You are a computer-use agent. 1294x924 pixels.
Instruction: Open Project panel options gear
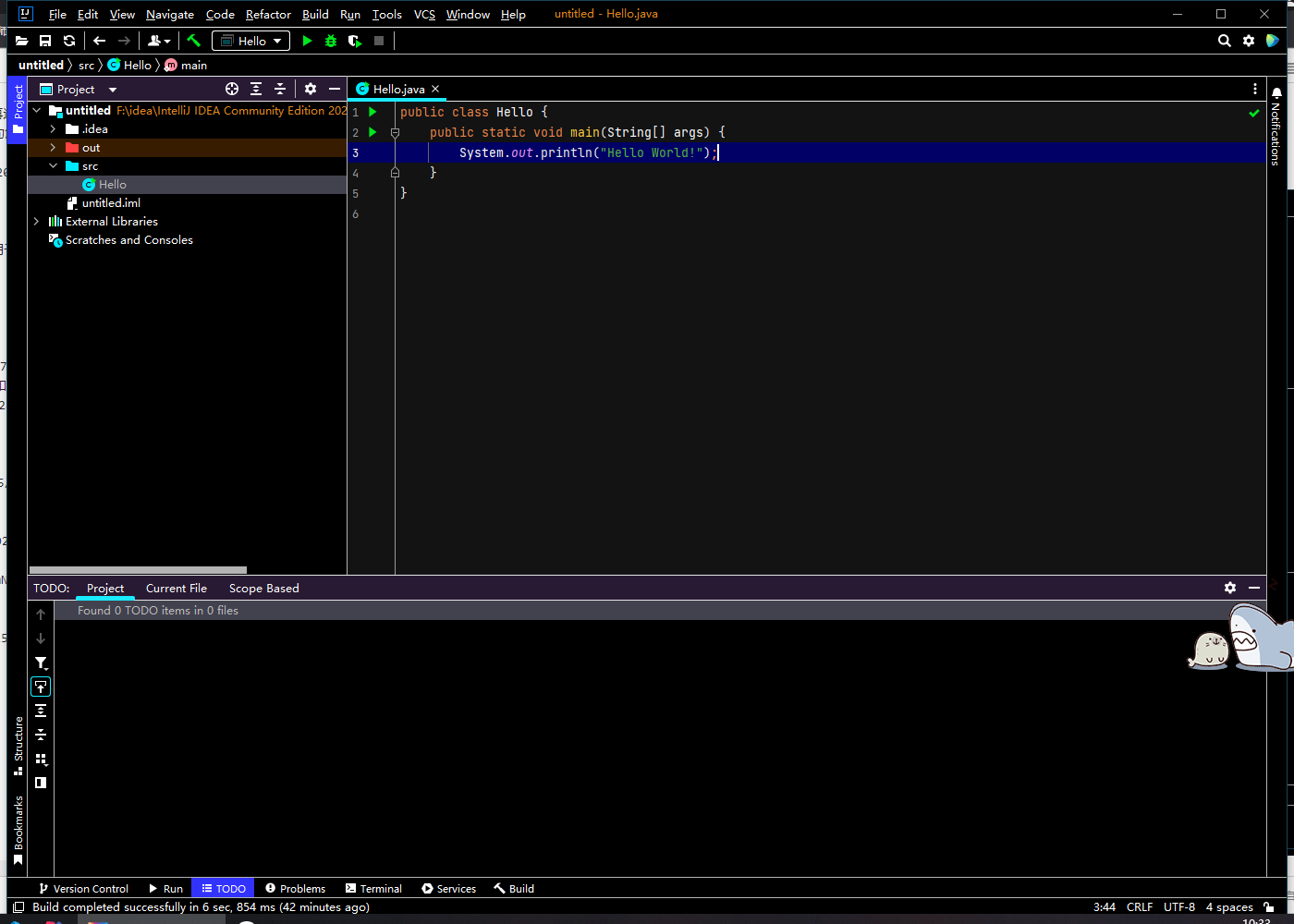311,89
